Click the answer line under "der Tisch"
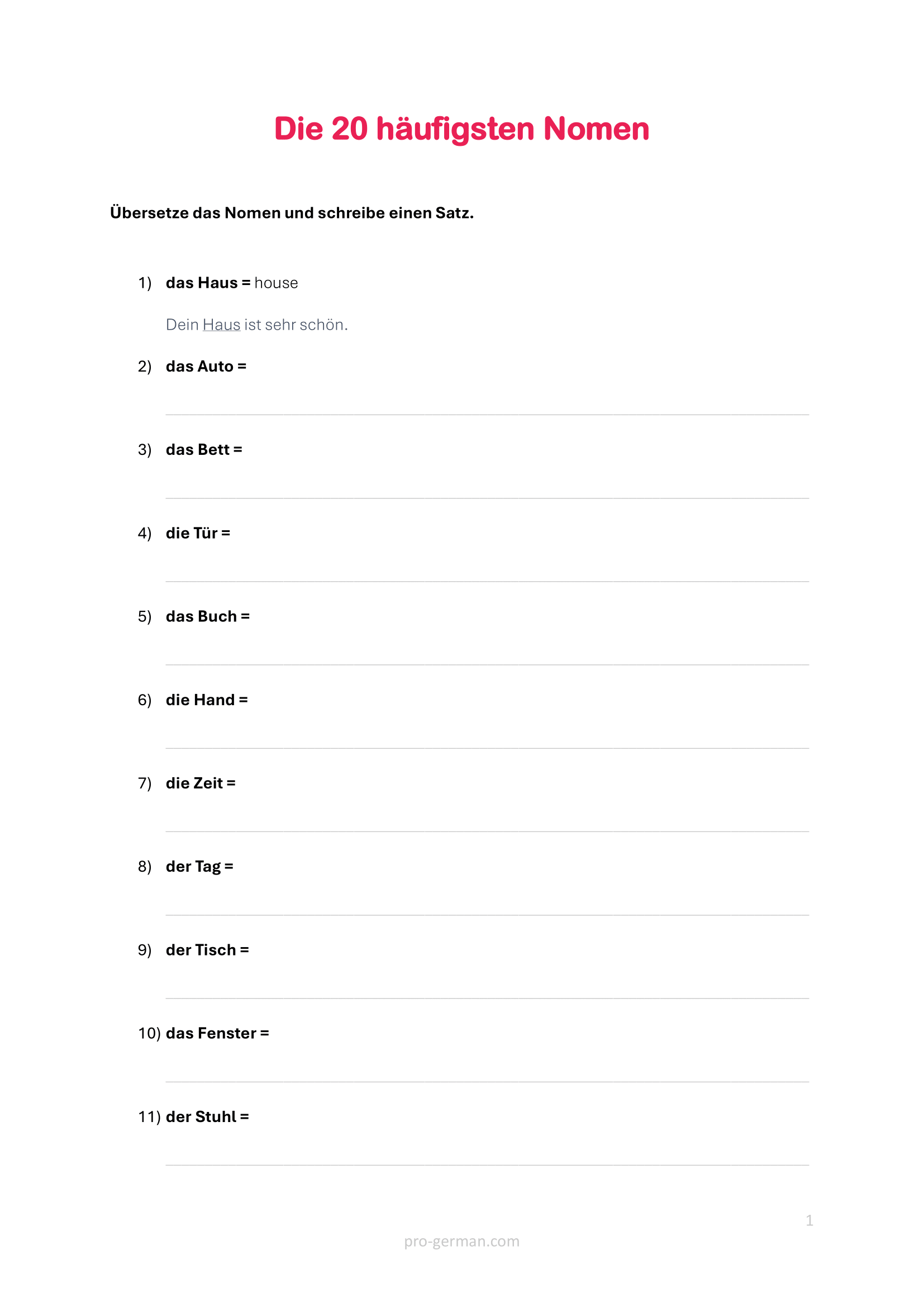 487,997
